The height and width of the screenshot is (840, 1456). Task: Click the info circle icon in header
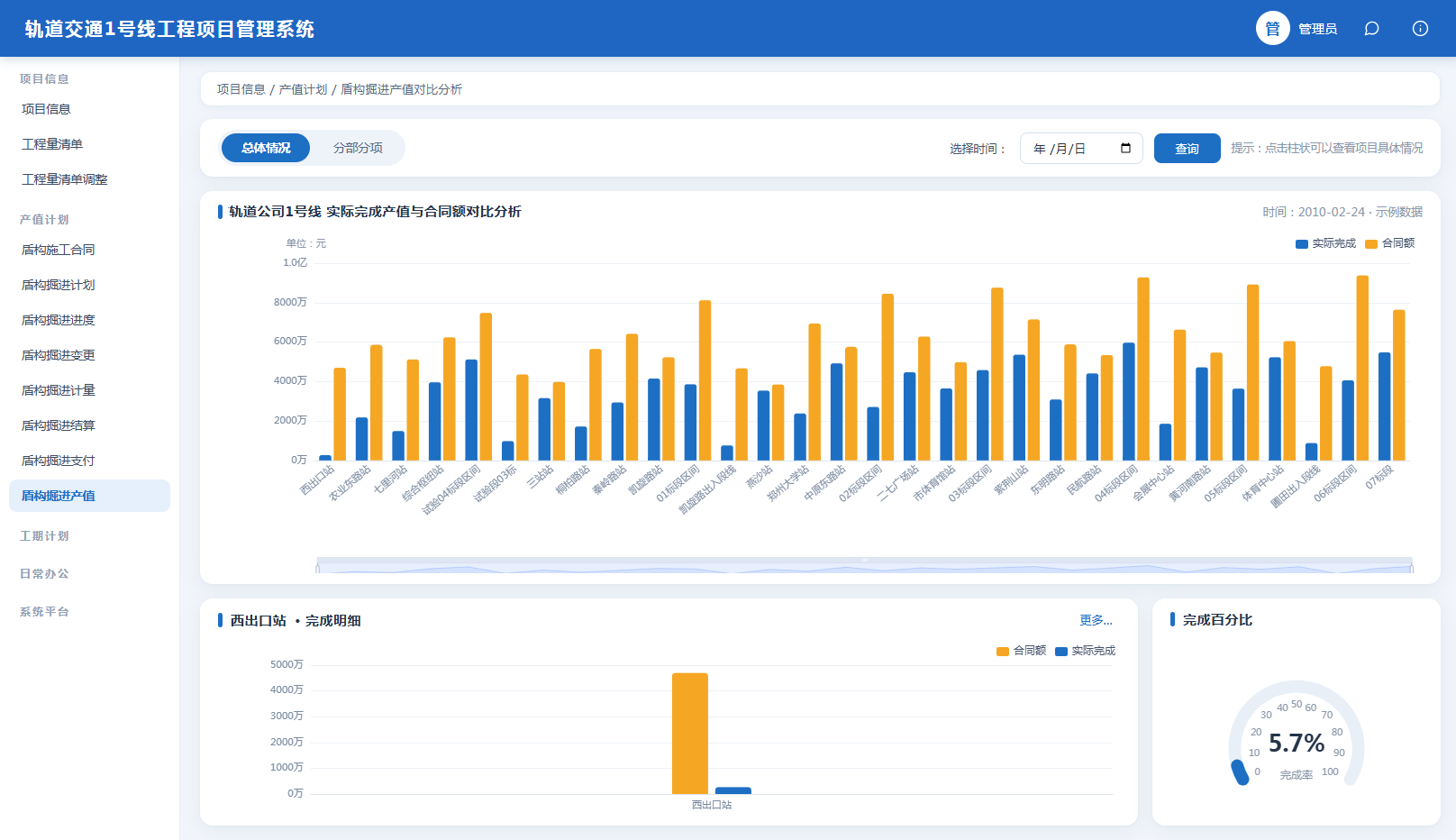1420,29
